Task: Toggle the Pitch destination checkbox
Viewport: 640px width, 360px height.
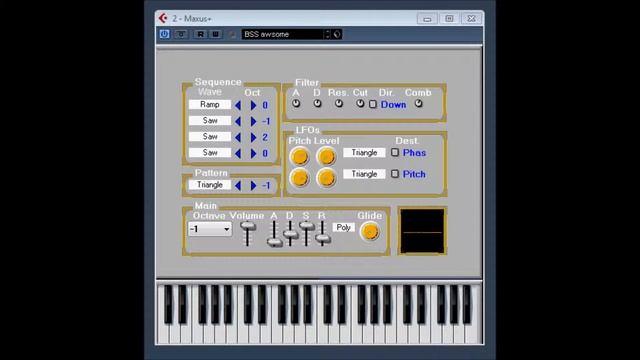Action: (x=395, y=174)
